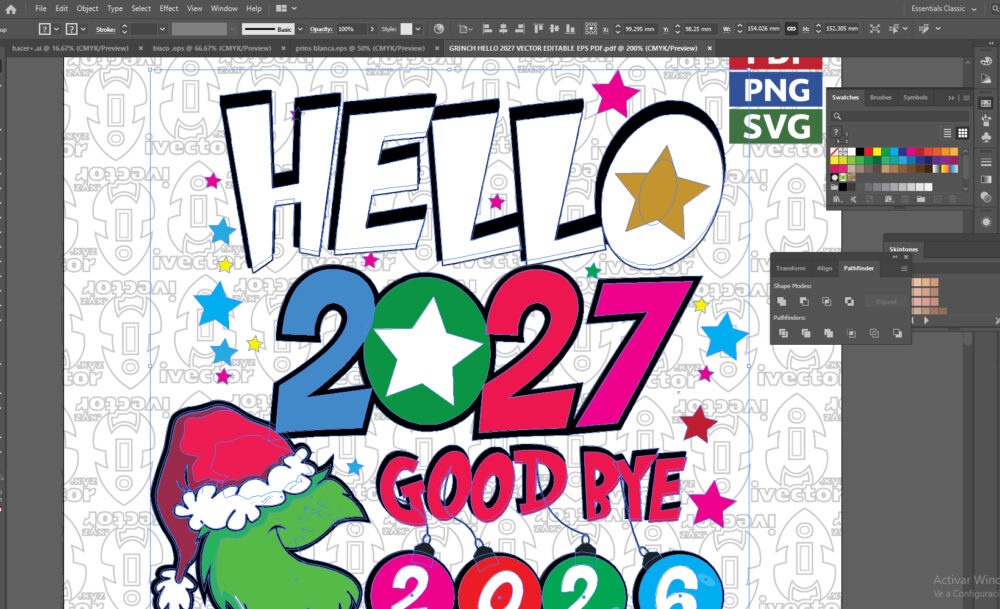Click the Swatches panel search field
The image size is (1000, 609).
coord(901,116)
